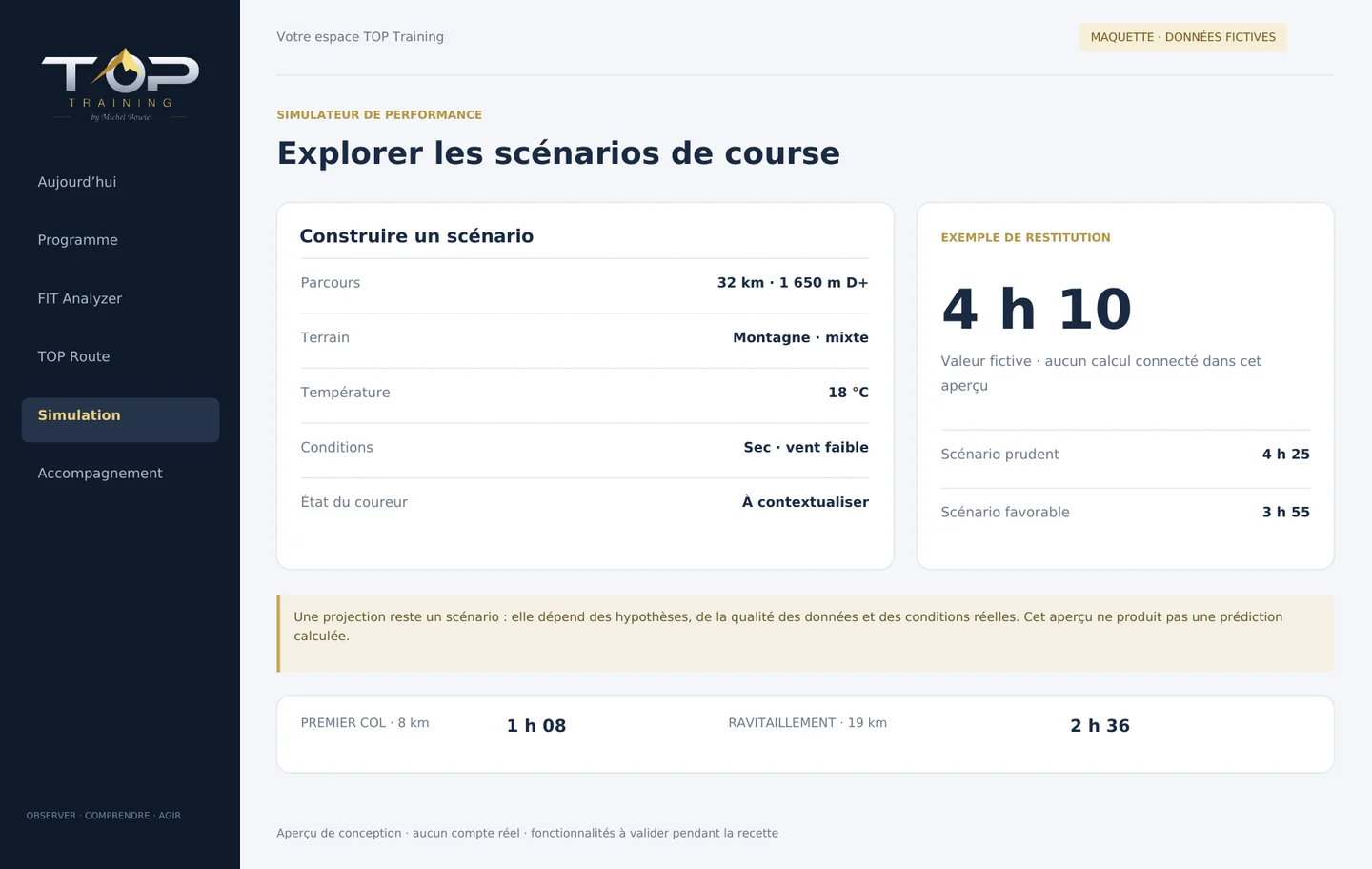Click the Simulateur de performance label

[x=379, y=115]
